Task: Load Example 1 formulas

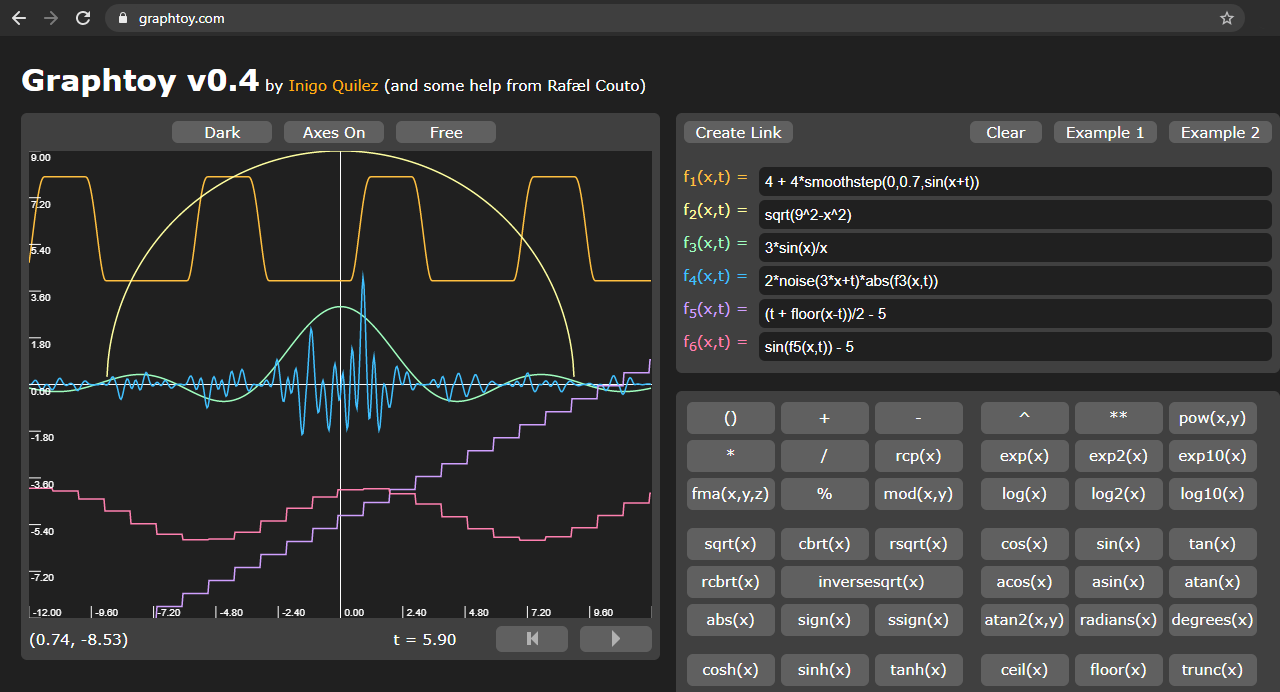Action: coord(1105,132)
